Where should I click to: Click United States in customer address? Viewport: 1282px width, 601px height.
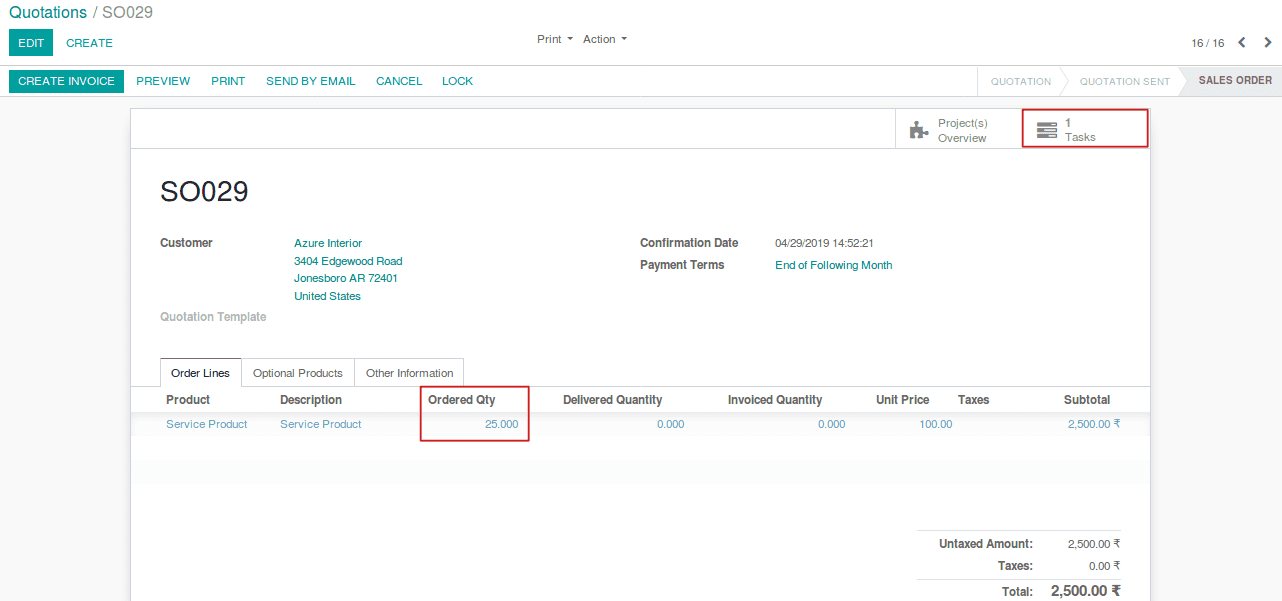click(x=327, y=296)
